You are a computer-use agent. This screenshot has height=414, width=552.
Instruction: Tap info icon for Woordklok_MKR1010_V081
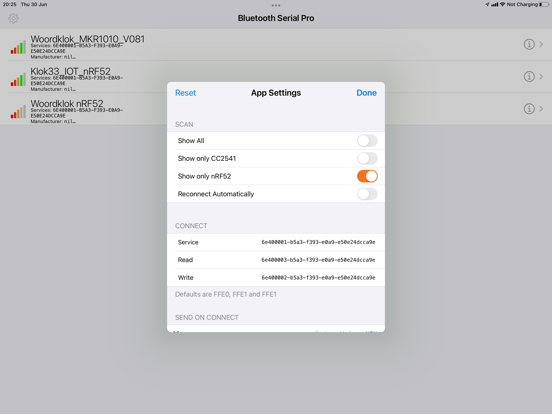[x=529, y=44]
